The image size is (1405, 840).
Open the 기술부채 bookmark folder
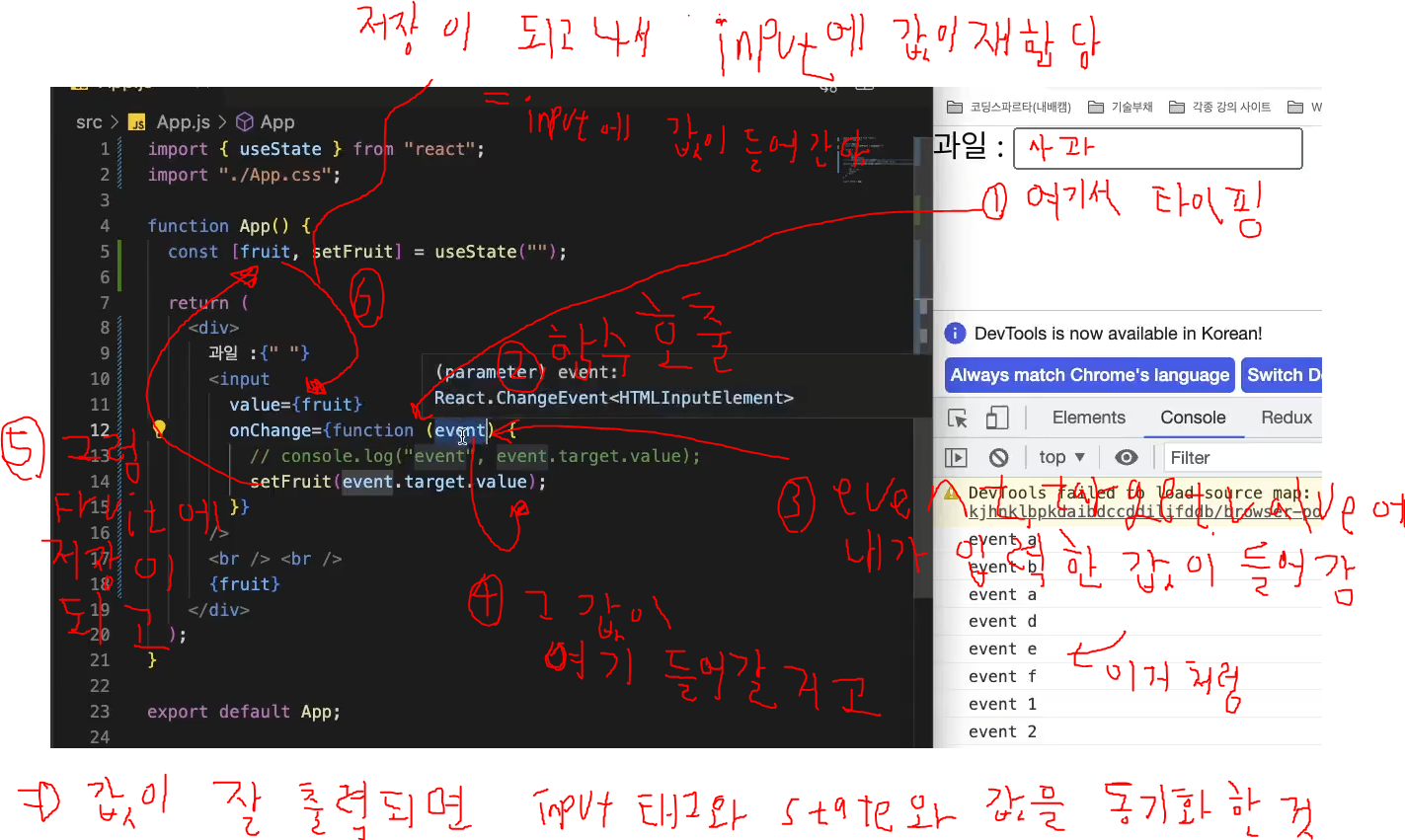[x=1120, y=107]
